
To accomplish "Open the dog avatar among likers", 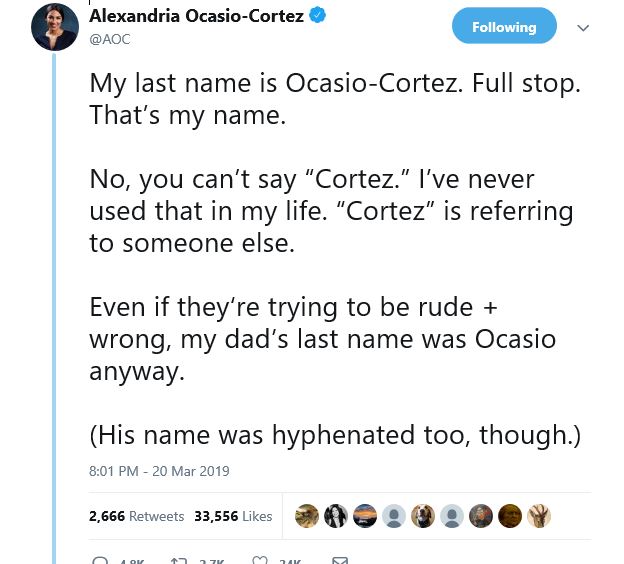I will point(423,516).
